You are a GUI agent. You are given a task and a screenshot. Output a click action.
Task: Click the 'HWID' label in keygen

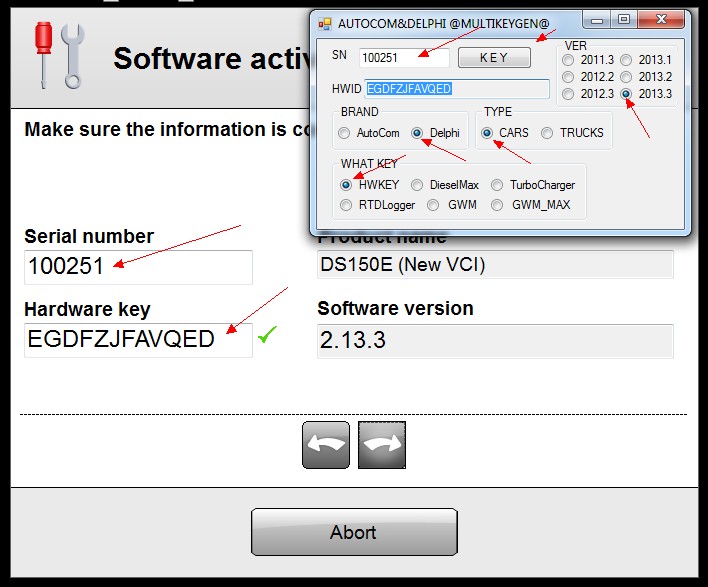[x=346, y=89]
